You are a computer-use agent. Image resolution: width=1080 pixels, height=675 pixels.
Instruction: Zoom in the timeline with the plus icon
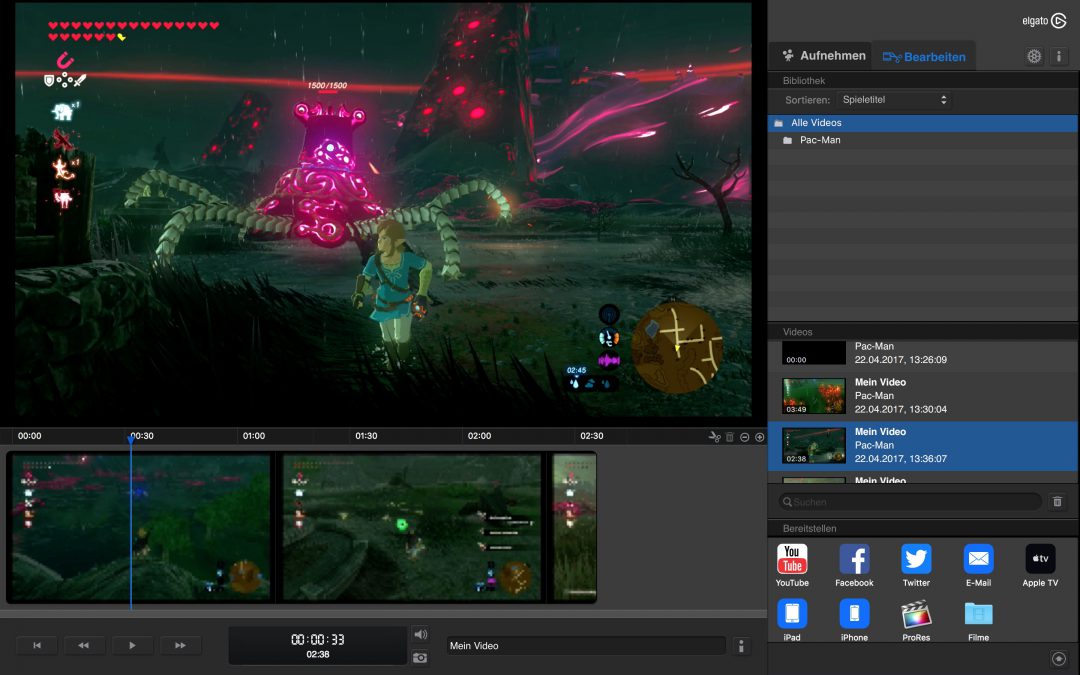[760, 437]
